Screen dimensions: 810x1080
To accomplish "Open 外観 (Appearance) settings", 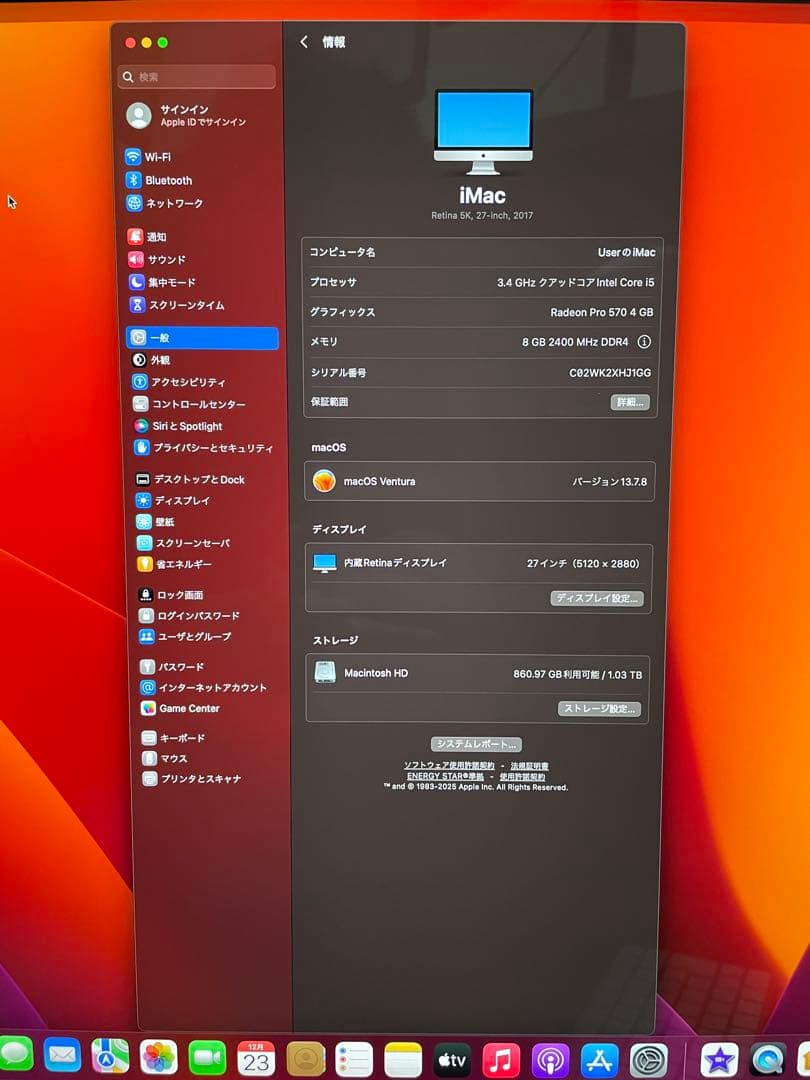I will [162, 359].
